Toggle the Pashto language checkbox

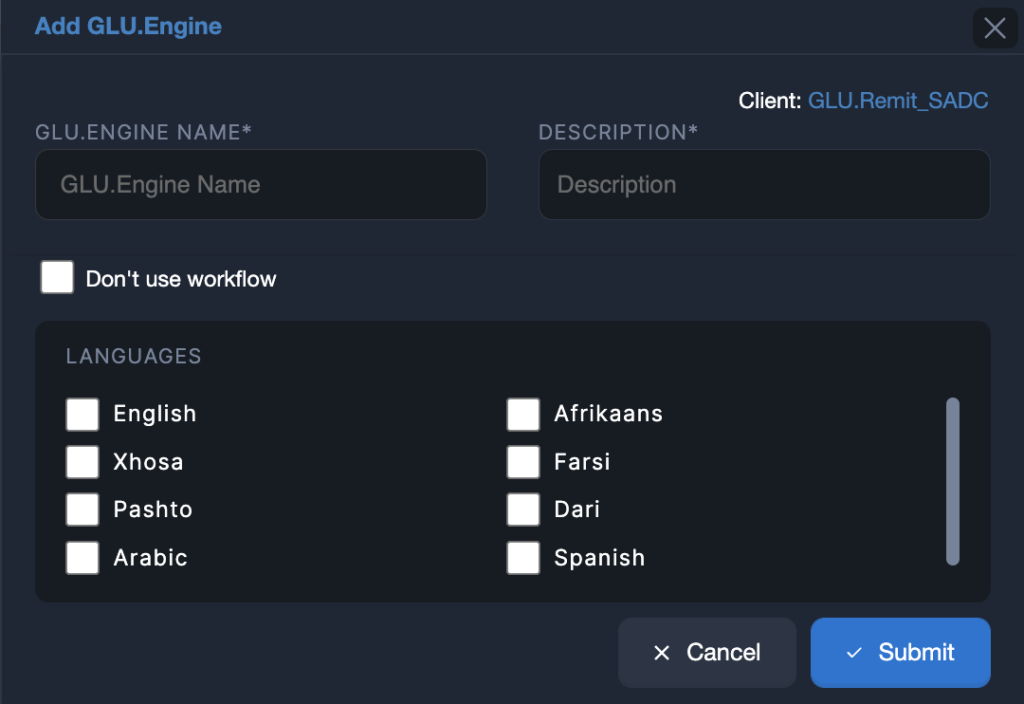[82, 509]
